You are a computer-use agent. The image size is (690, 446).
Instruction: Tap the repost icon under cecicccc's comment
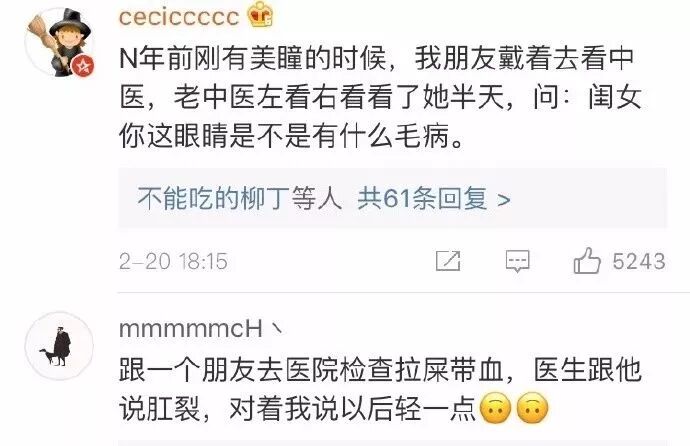tap(448, 261)
